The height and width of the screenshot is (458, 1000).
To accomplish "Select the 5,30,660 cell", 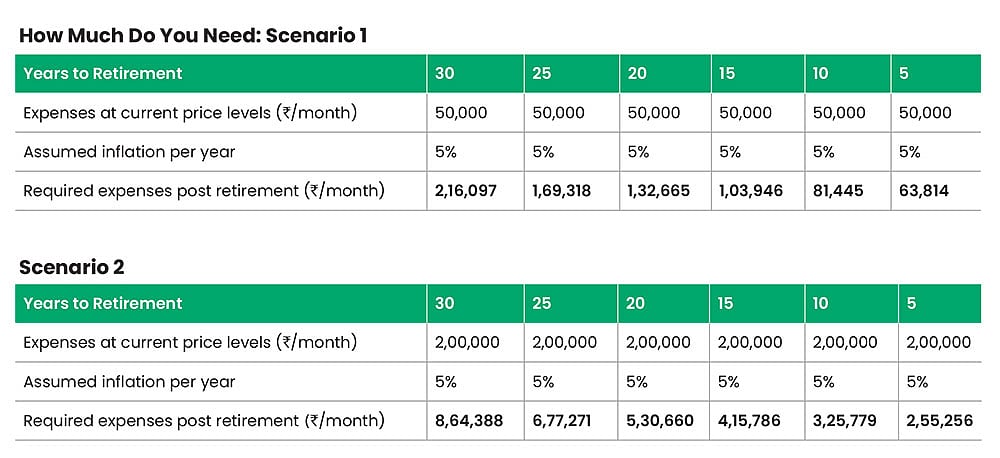I will click(x=659, y=420).
